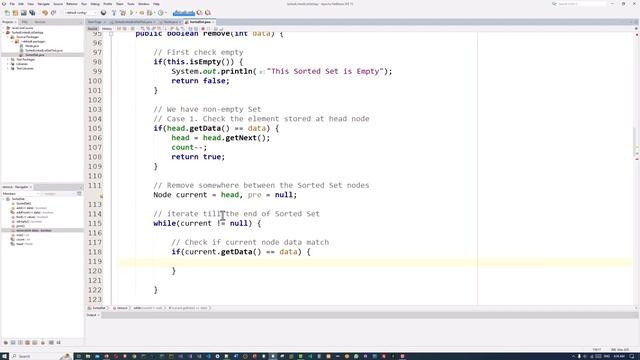640x360 pixels.
Task: Select the count field in Navigator
Action: pos(22,239)
